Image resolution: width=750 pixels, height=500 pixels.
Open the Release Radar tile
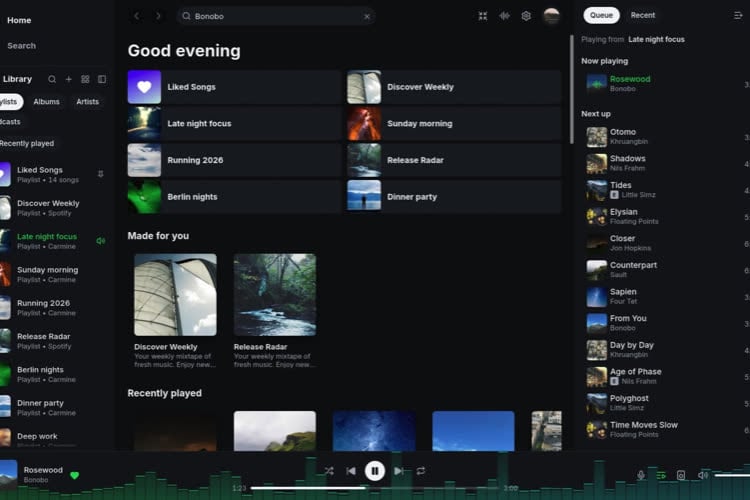click(454, 160)
